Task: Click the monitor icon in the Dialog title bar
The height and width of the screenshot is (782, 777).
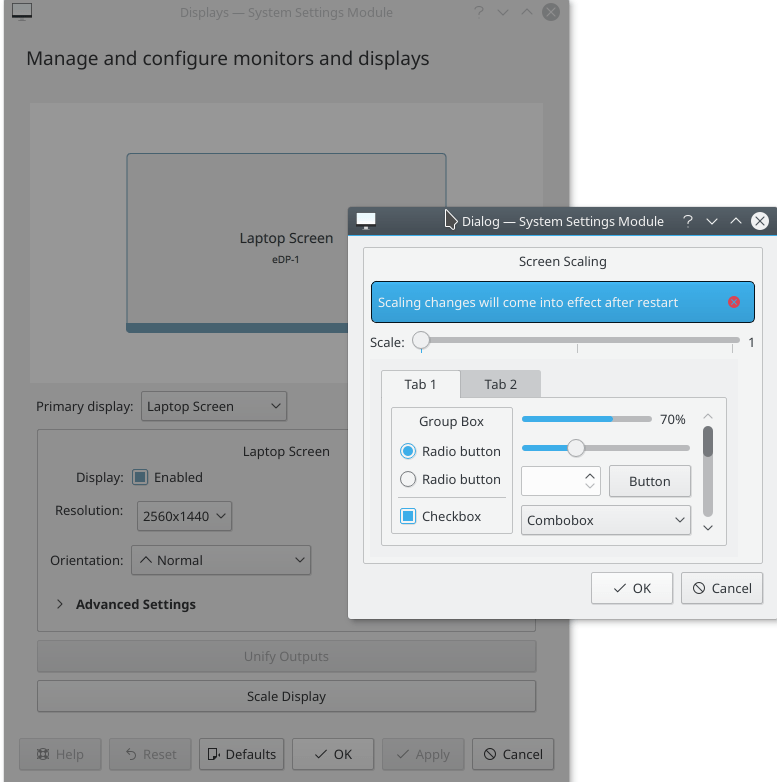Action: [366, 221]
